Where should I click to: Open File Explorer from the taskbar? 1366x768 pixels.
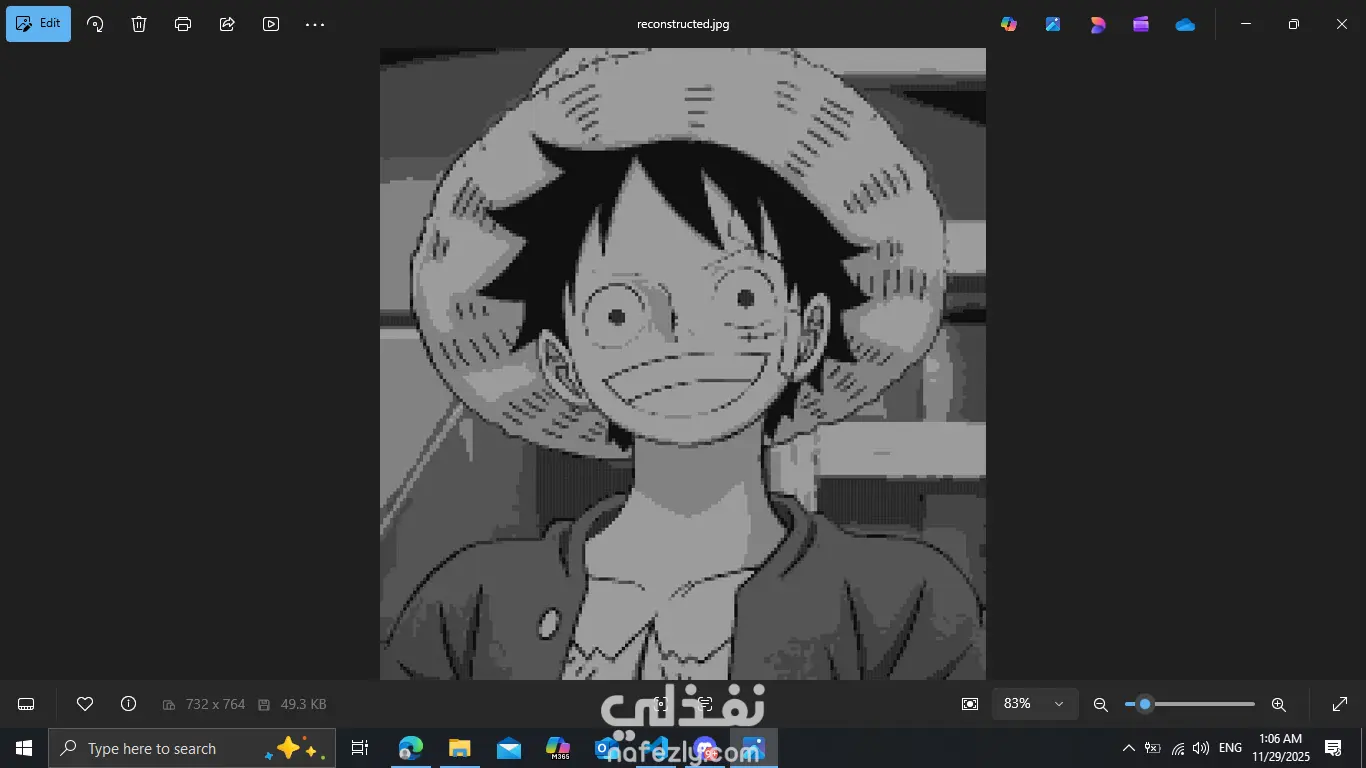click(460, 748)
